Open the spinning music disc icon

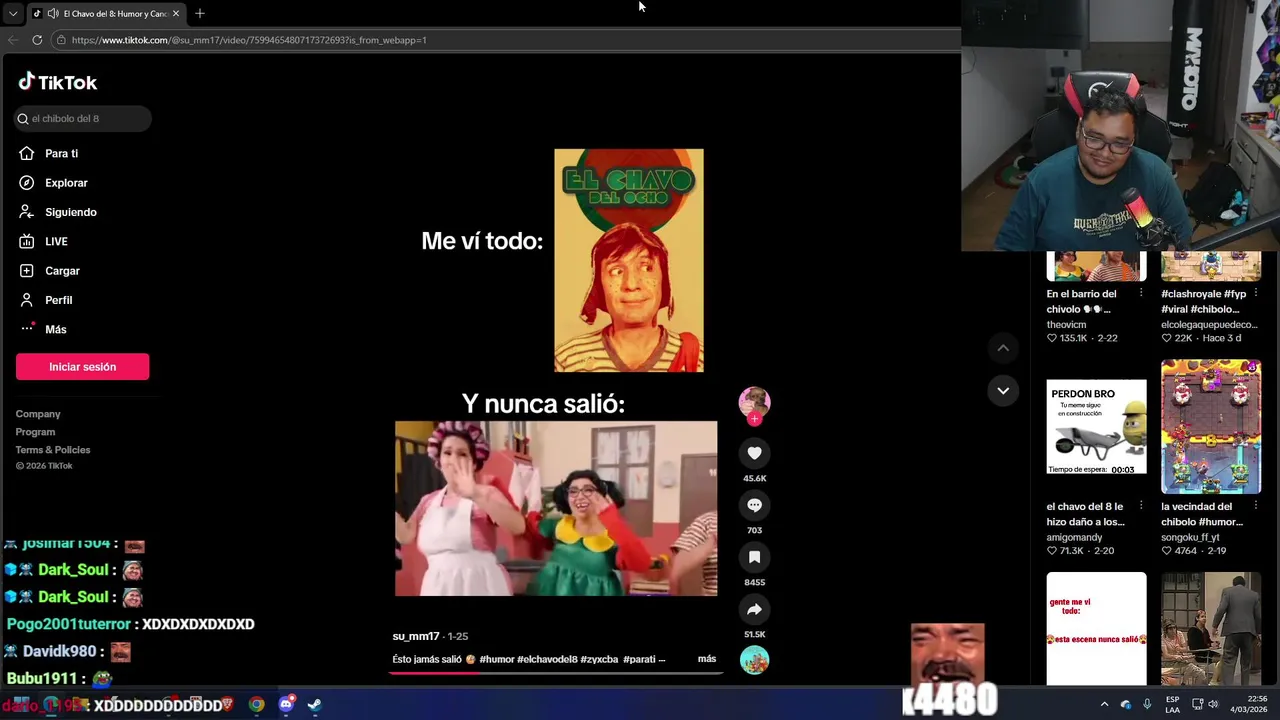754,660
